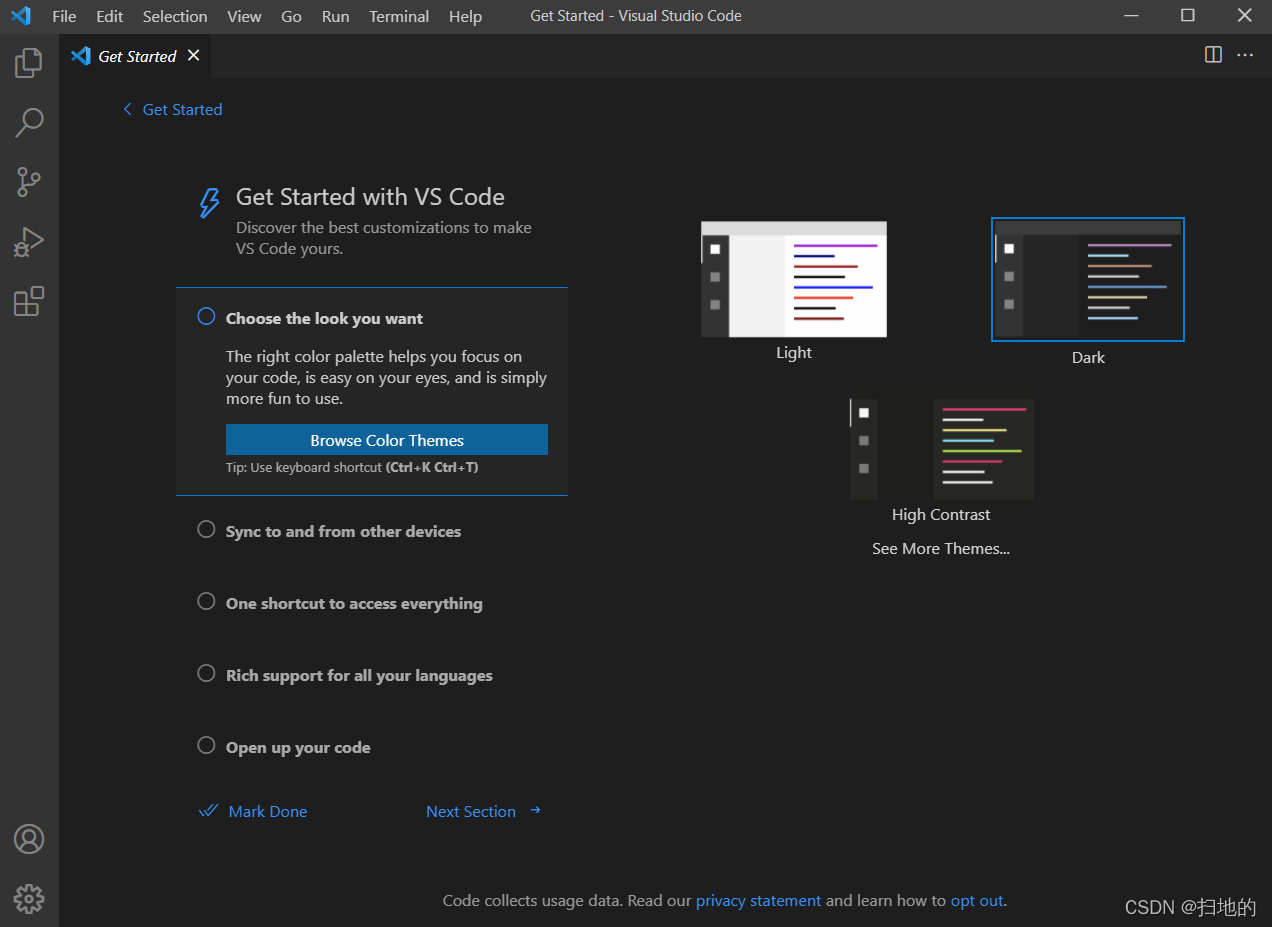Open the Run menu
This screenshot has width=1272, height=927.
pyautogui.click(x=336, y=16)
